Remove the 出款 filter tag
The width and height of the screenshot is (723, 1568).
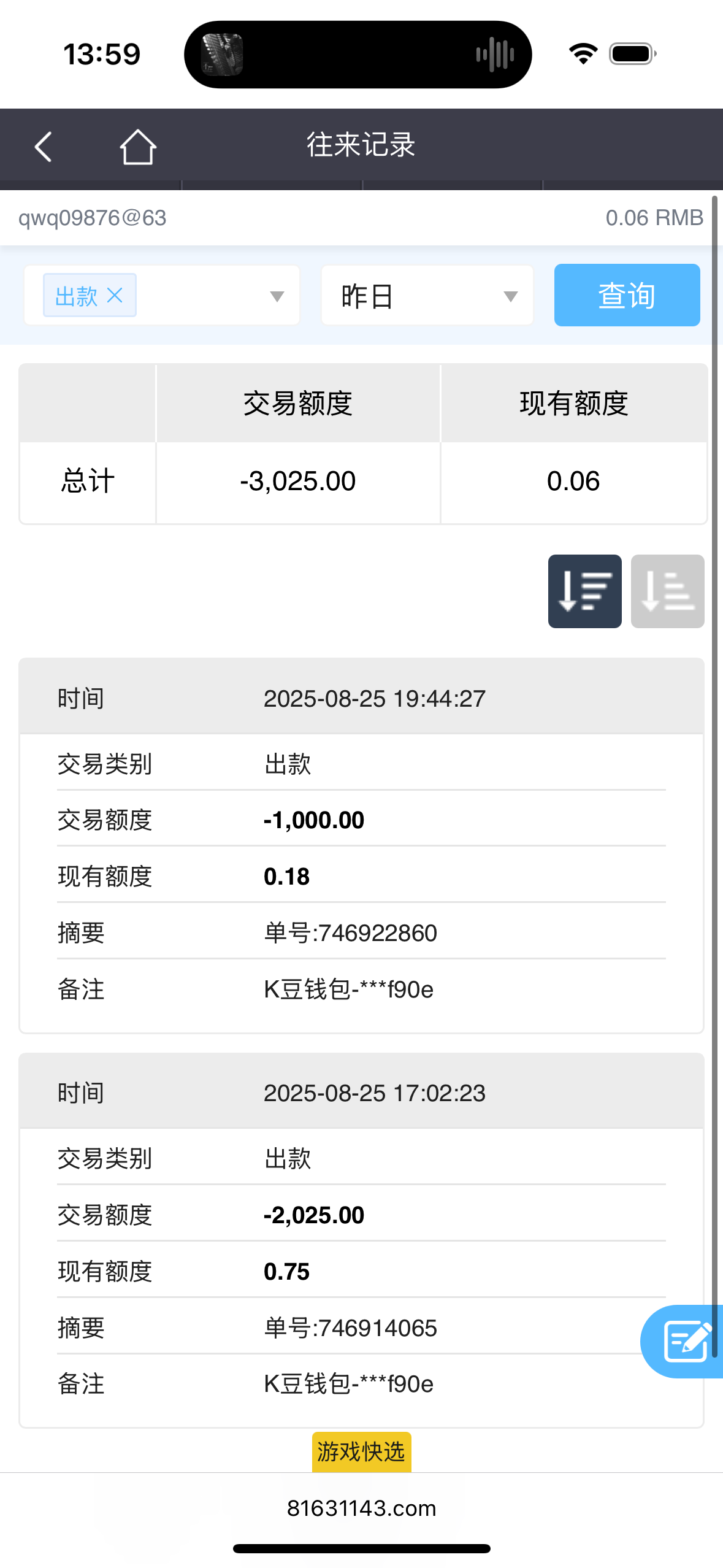click(115, 296)
